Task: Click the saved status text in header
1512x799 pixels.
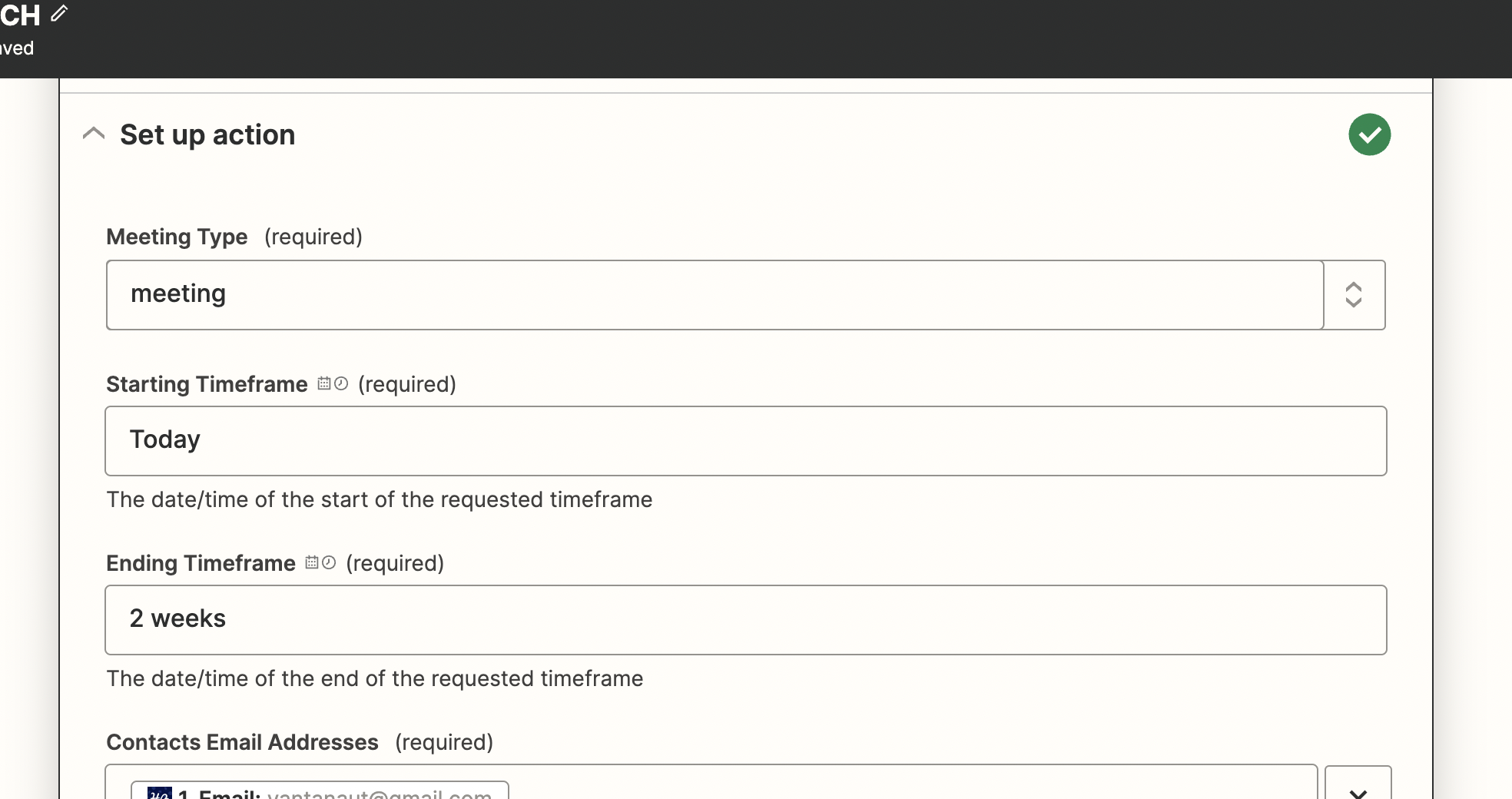Action: click(x=17, y=48)
